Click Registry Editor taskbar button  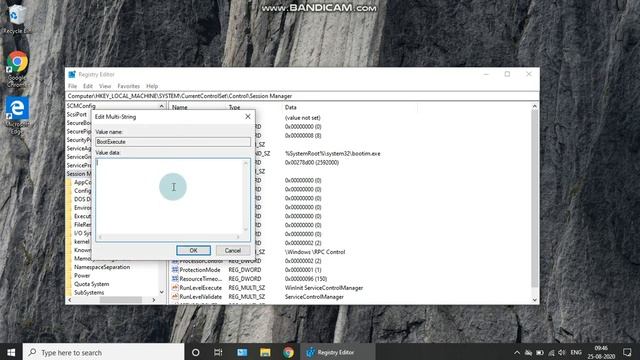pyautogui.click(x=338, y=352)
